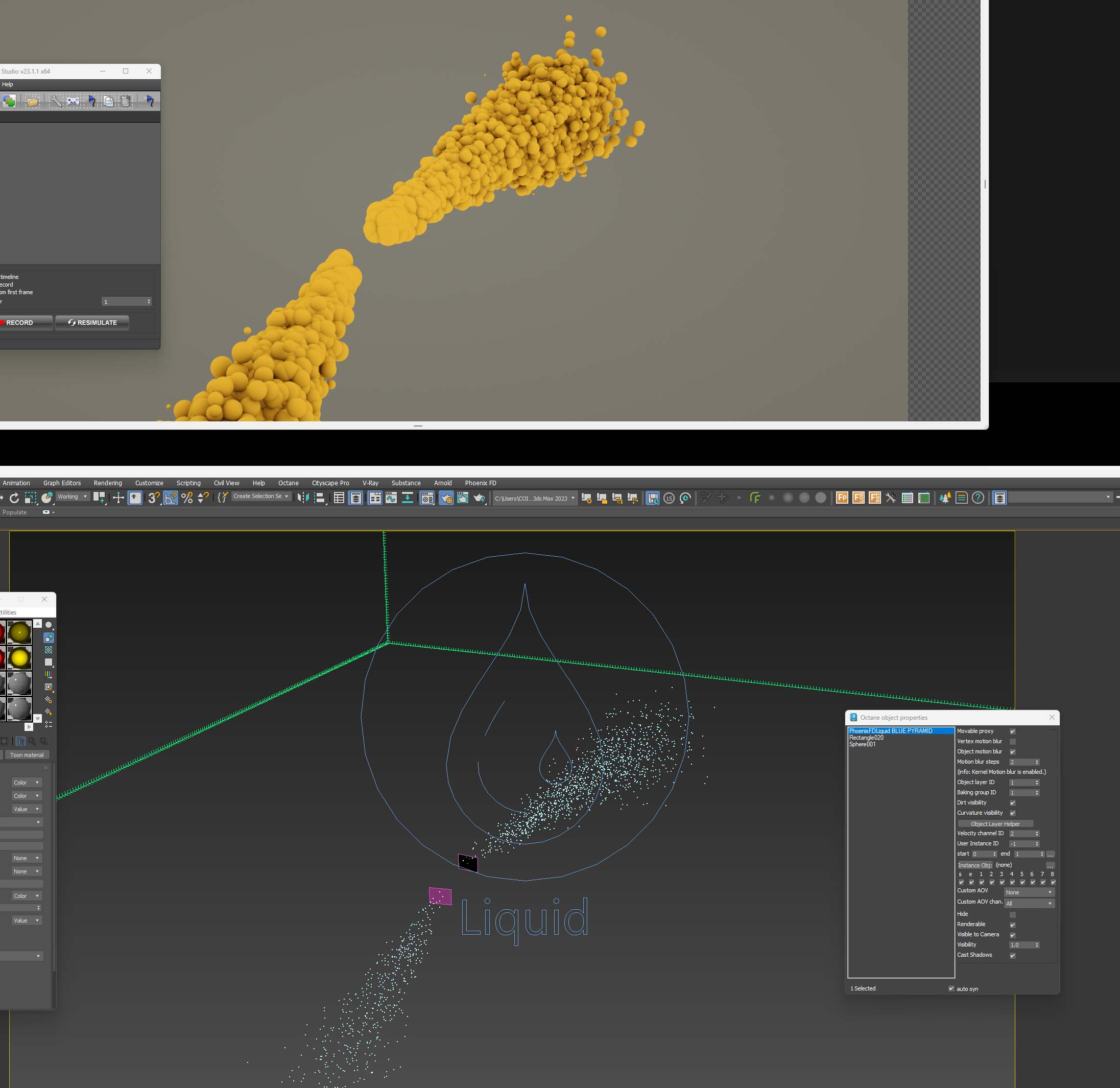Image resolution: width=1120 pixels, height=1088 pixels.
Task: Uncheck the Cast Shadows checkbox
Action: (x=1012, y=955)
